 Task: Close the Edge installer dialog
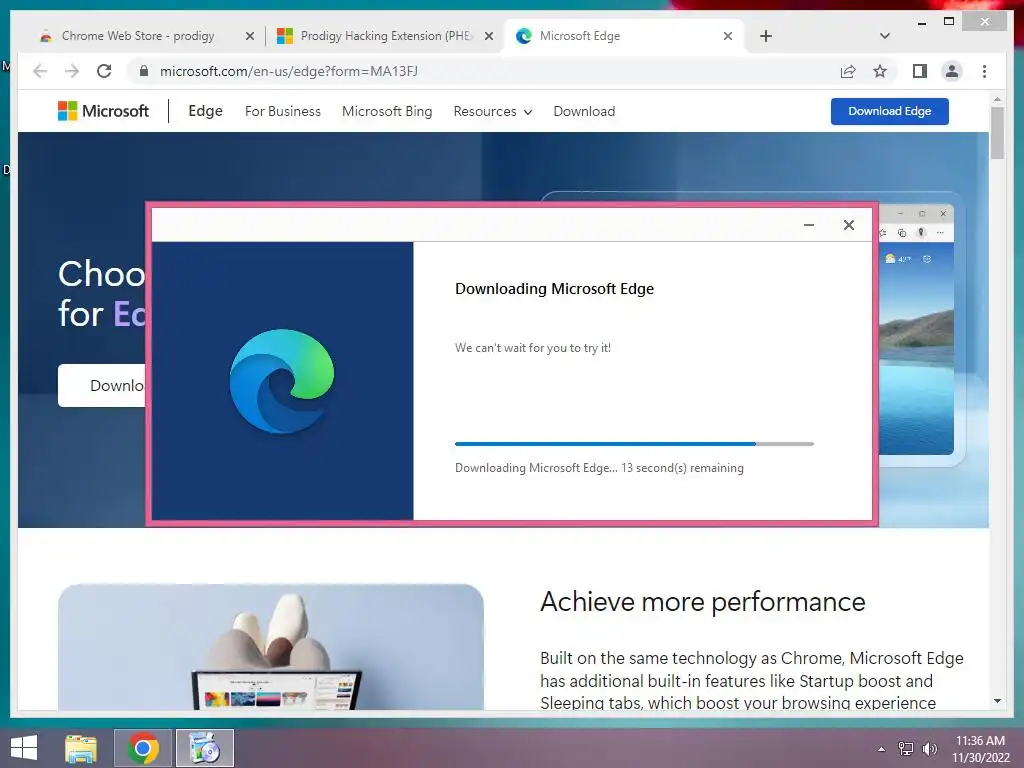pyautogui.click(x=848, y=225)
